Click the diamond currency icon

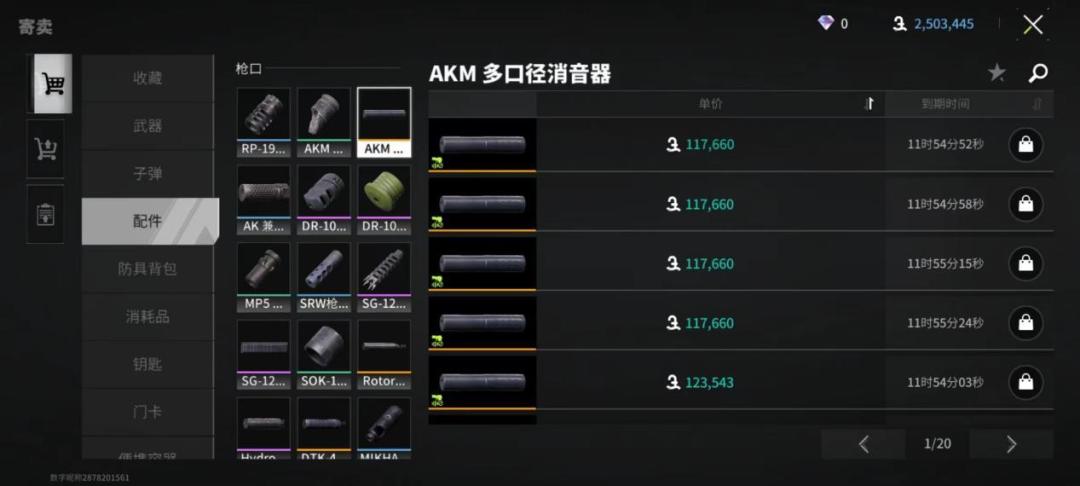(x=825, y=23)
